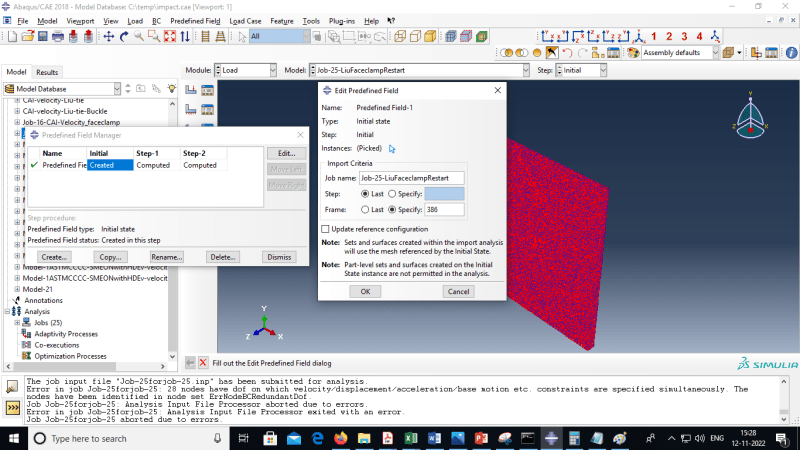Enable wireframe render style
The width and height of the screenshot is (800, 450).
point(400,36)
